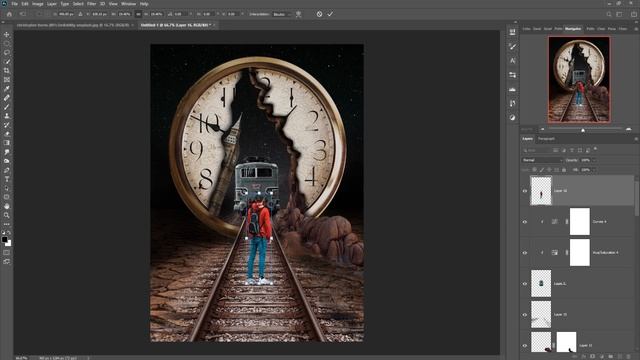The width and height of the screenshot is (640, 360).
Task: Open the Window menu
Action: (128, 4)
